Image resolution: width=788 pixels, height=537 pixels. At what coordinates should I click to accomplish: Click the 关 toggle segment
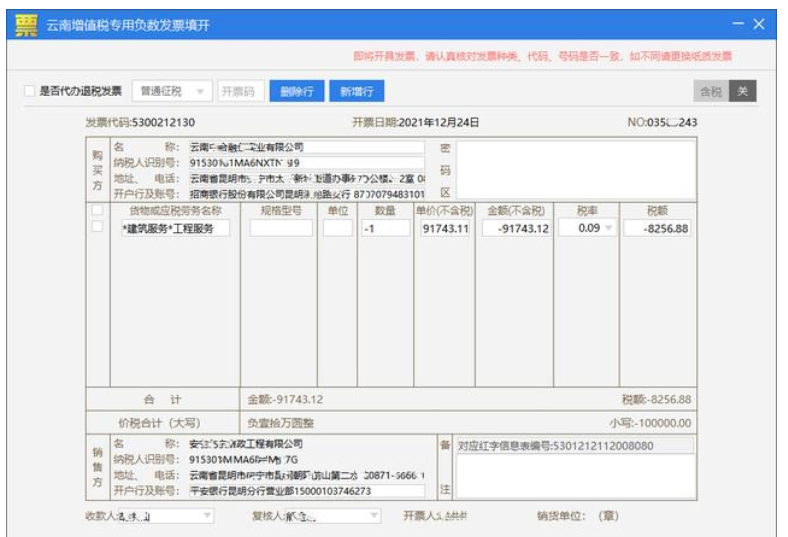[x=743, y=91]
